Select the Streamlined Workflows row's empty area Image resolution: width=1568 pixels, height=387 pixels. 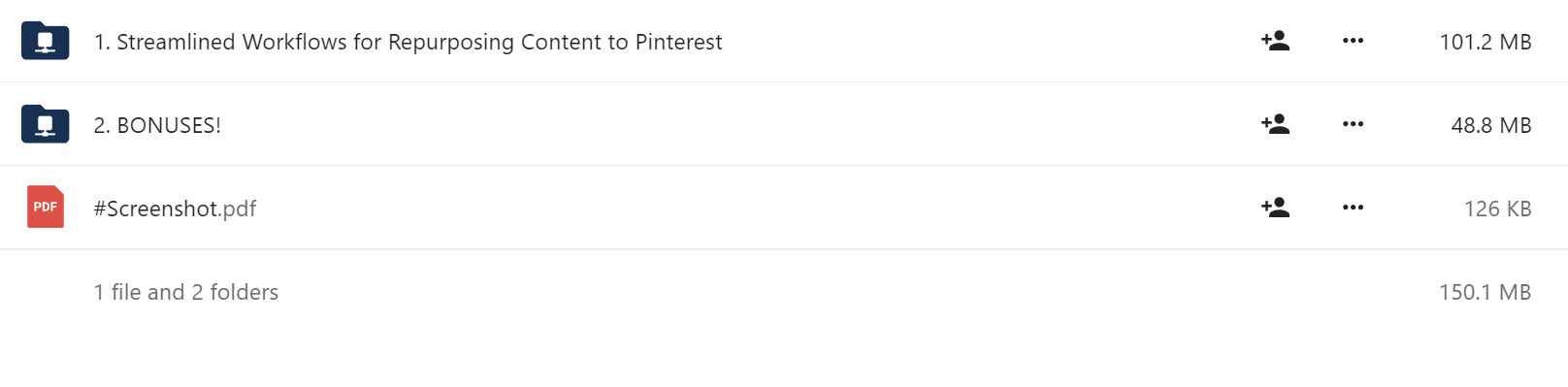(x=990, y=41)
